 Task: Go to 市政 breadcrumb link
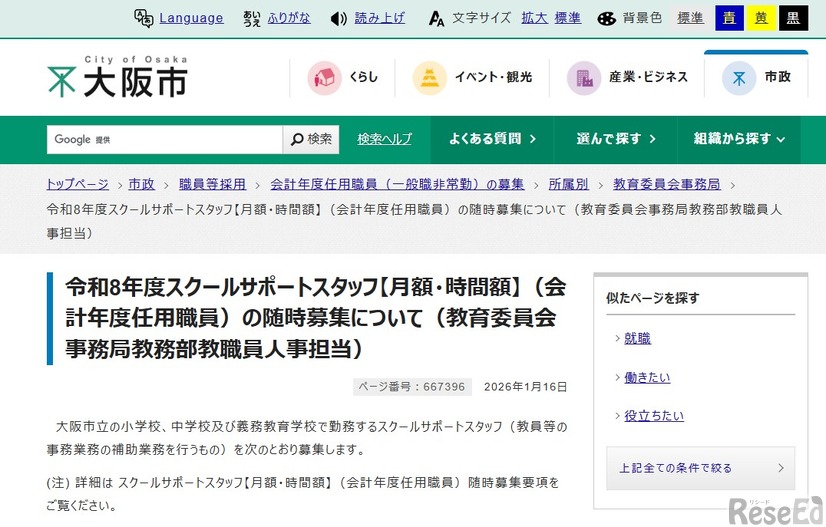coord(142,184)
